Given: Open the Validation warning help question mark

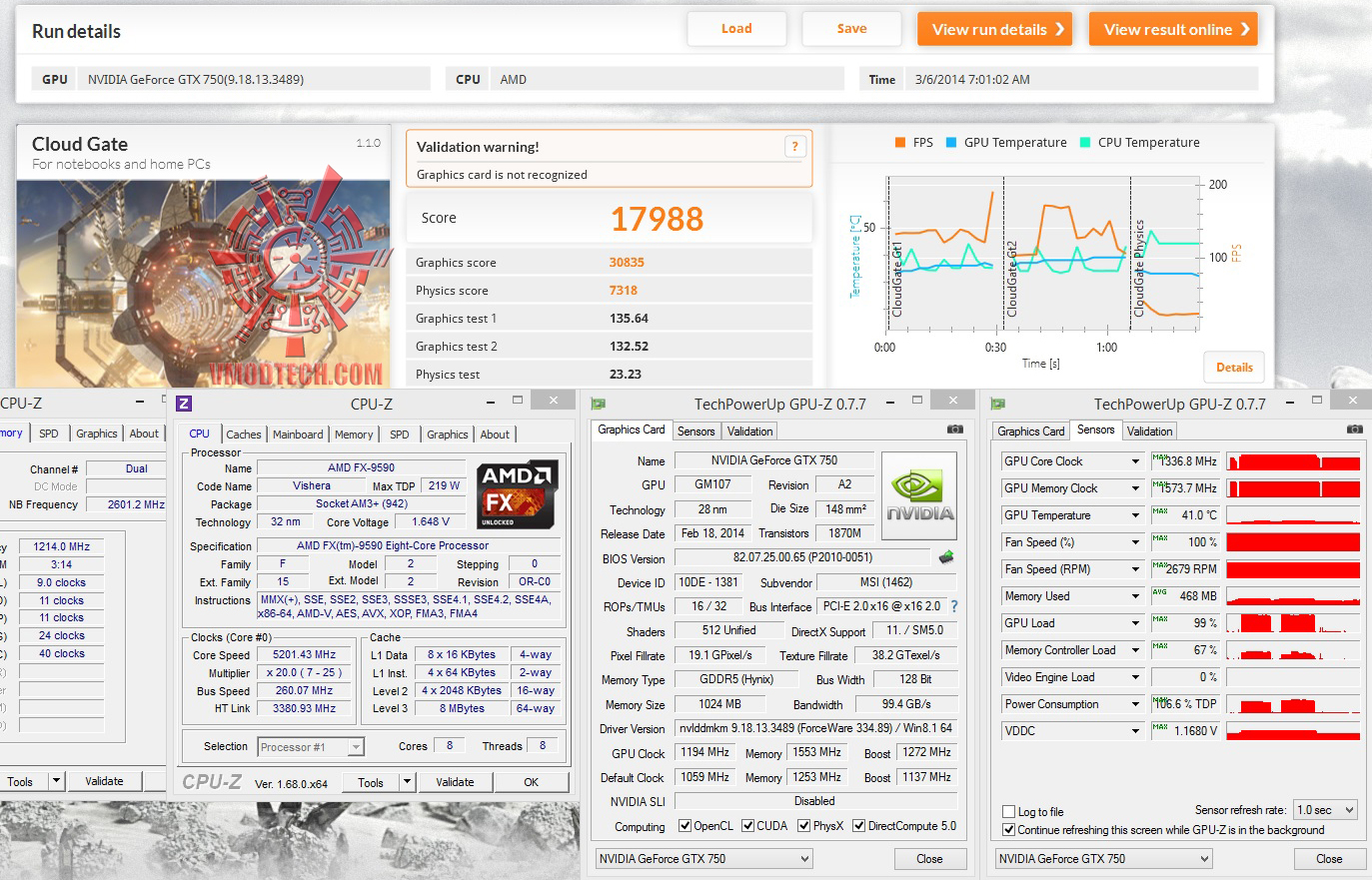Looking at the screenshot, I should [795, 147].
